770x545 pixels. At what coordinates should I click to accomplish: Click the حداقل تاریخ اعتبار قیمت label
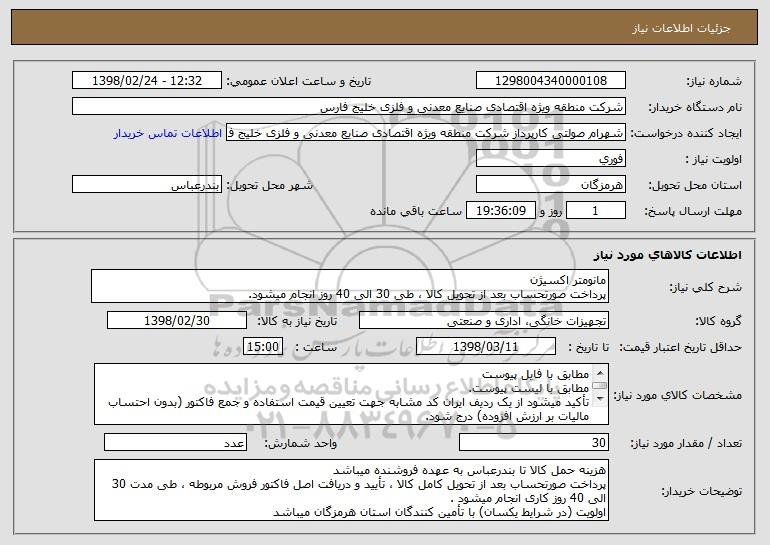[681, 347]
